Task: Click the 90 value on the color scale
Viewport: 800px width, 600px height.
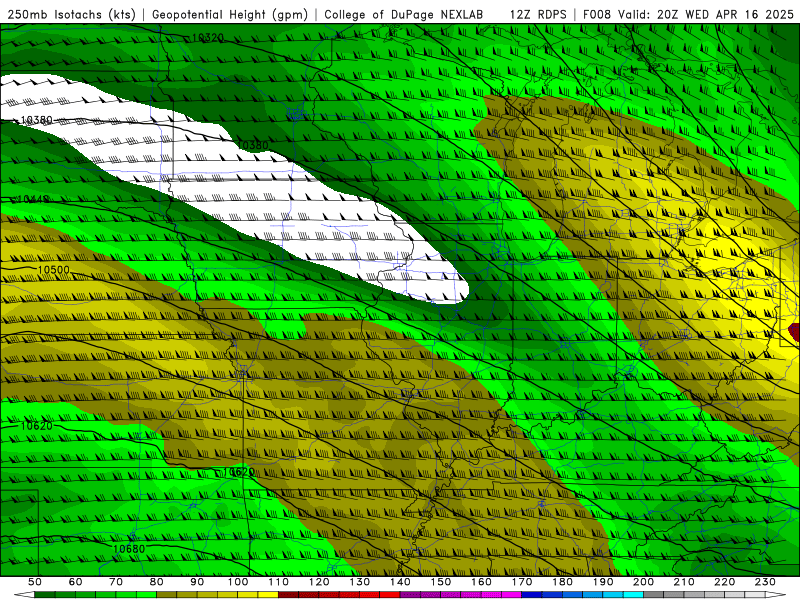Action: point(197,582)
